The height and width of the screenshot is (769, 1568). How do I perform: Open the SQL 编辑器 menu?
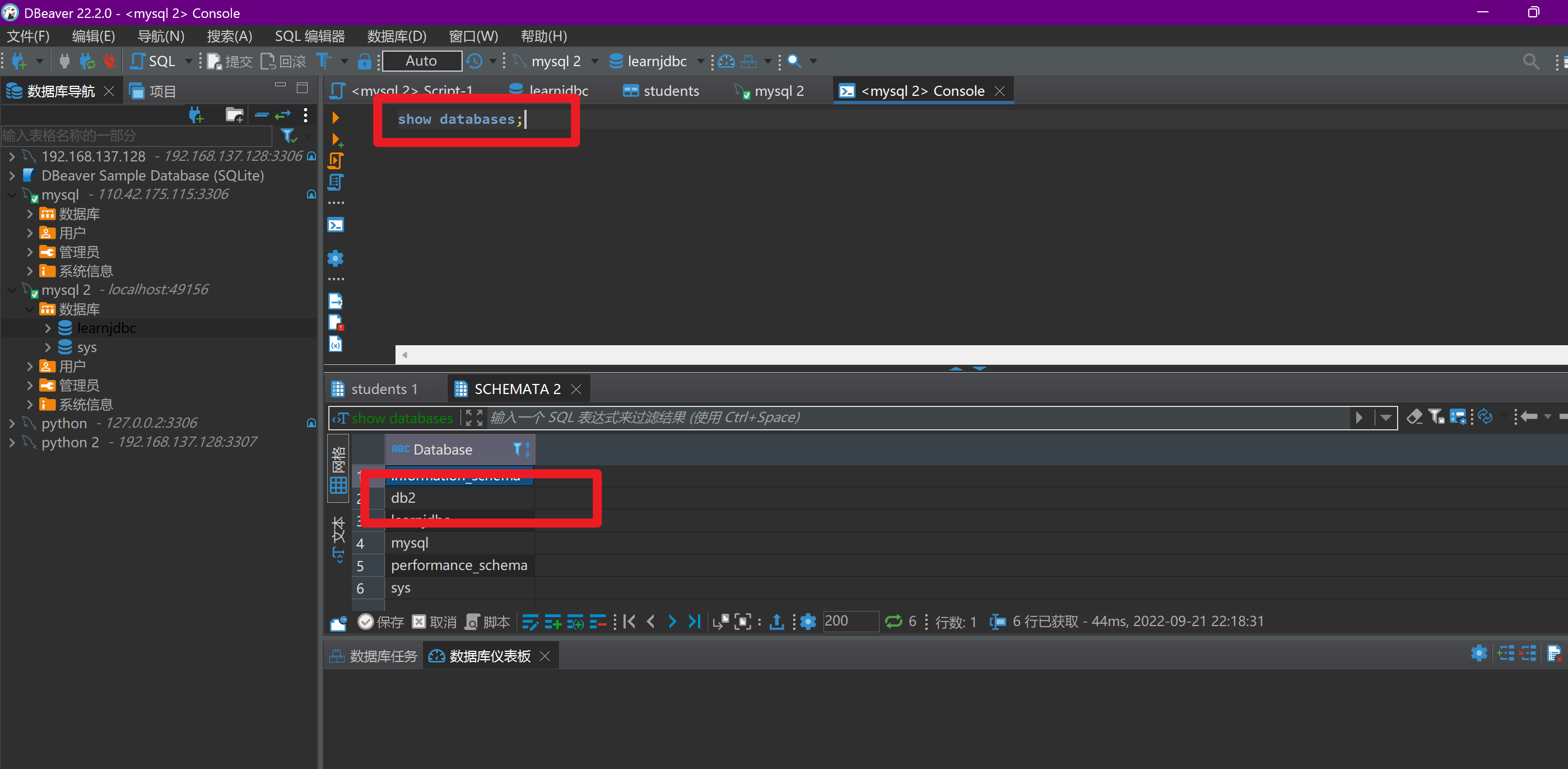pyautogui.click(x=310, y=36)
